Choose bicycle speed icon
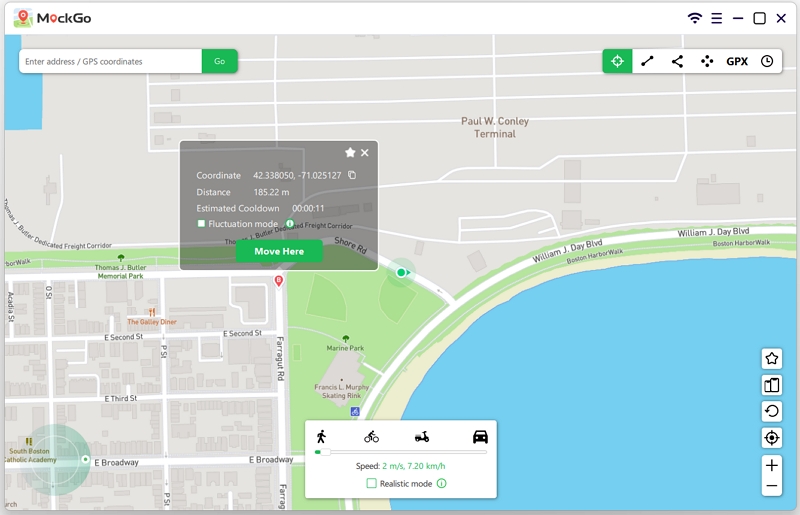 pyautogui.click(x=371, y=437)
